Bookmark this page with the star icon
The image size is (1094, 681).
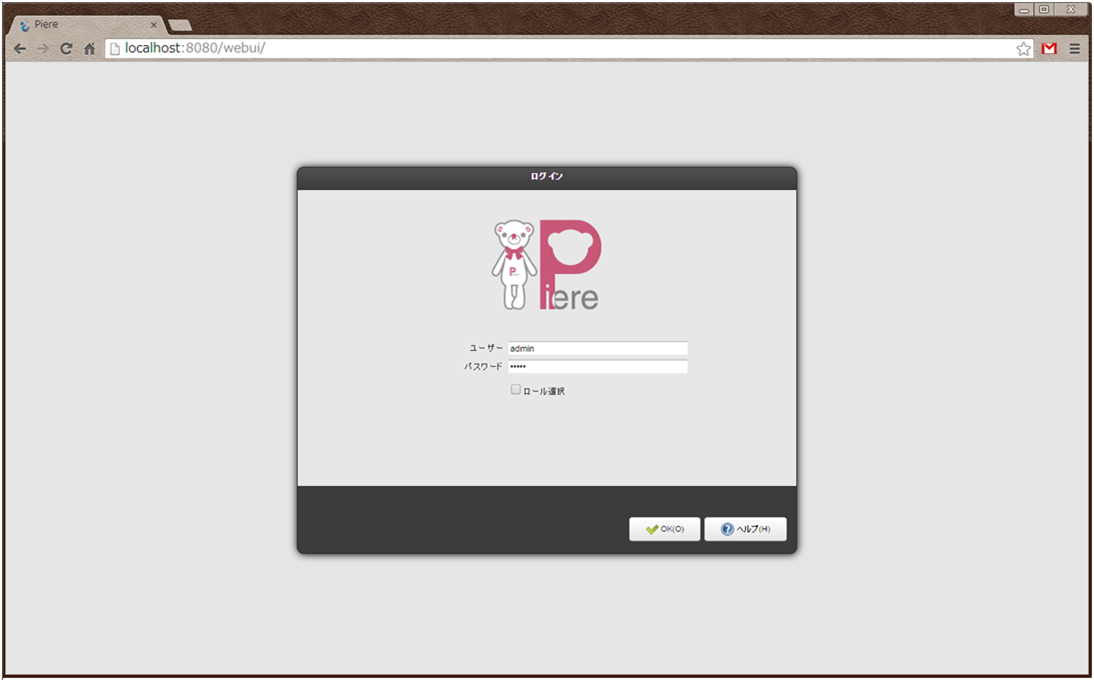point(1024,49)
